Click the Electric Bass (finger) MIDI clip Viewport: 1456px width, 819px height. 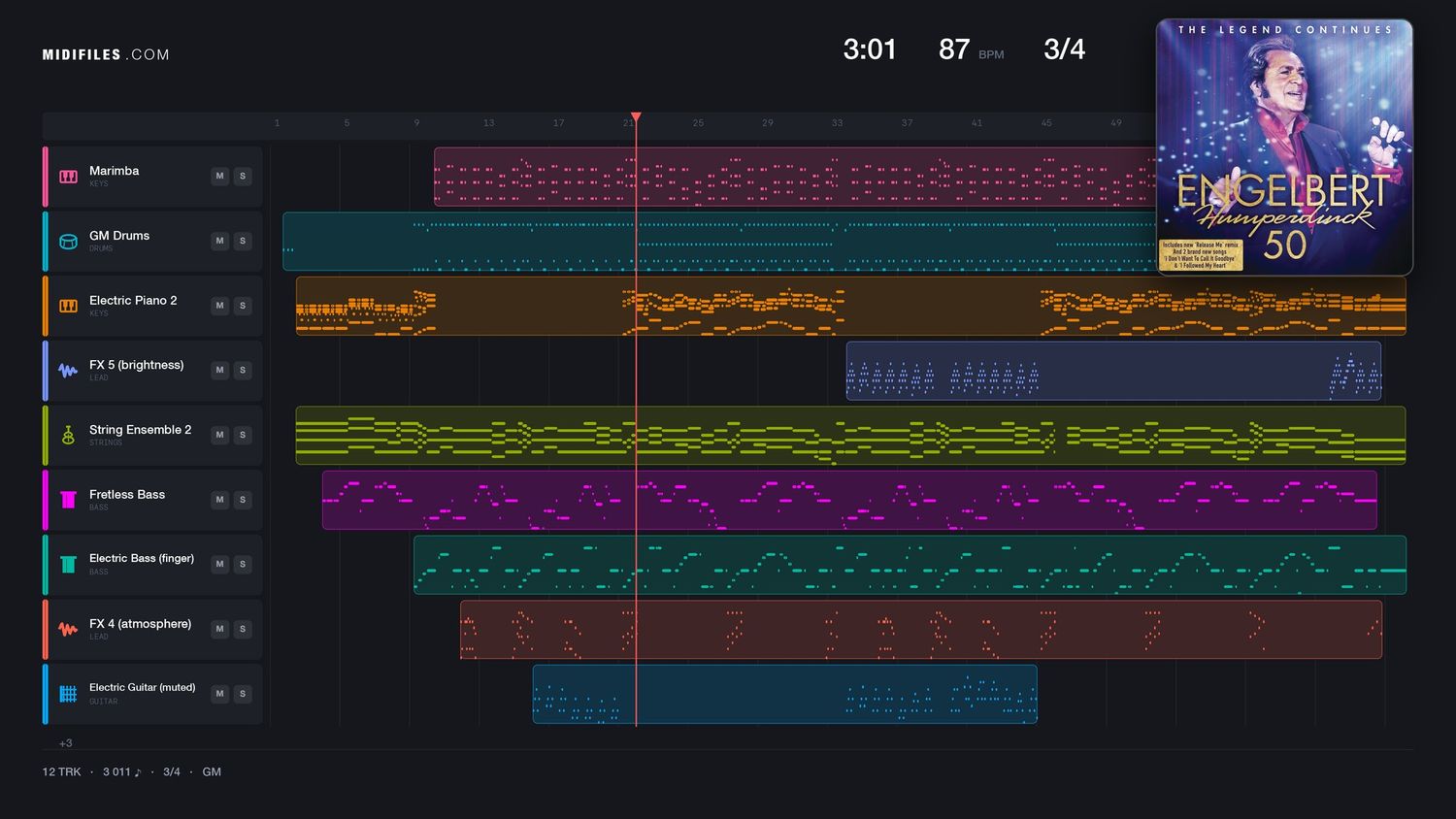(x=910, y=565)
